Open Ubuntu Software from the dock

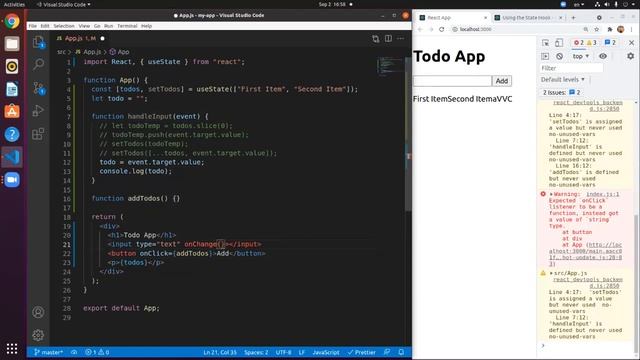[x=12, y=111]
